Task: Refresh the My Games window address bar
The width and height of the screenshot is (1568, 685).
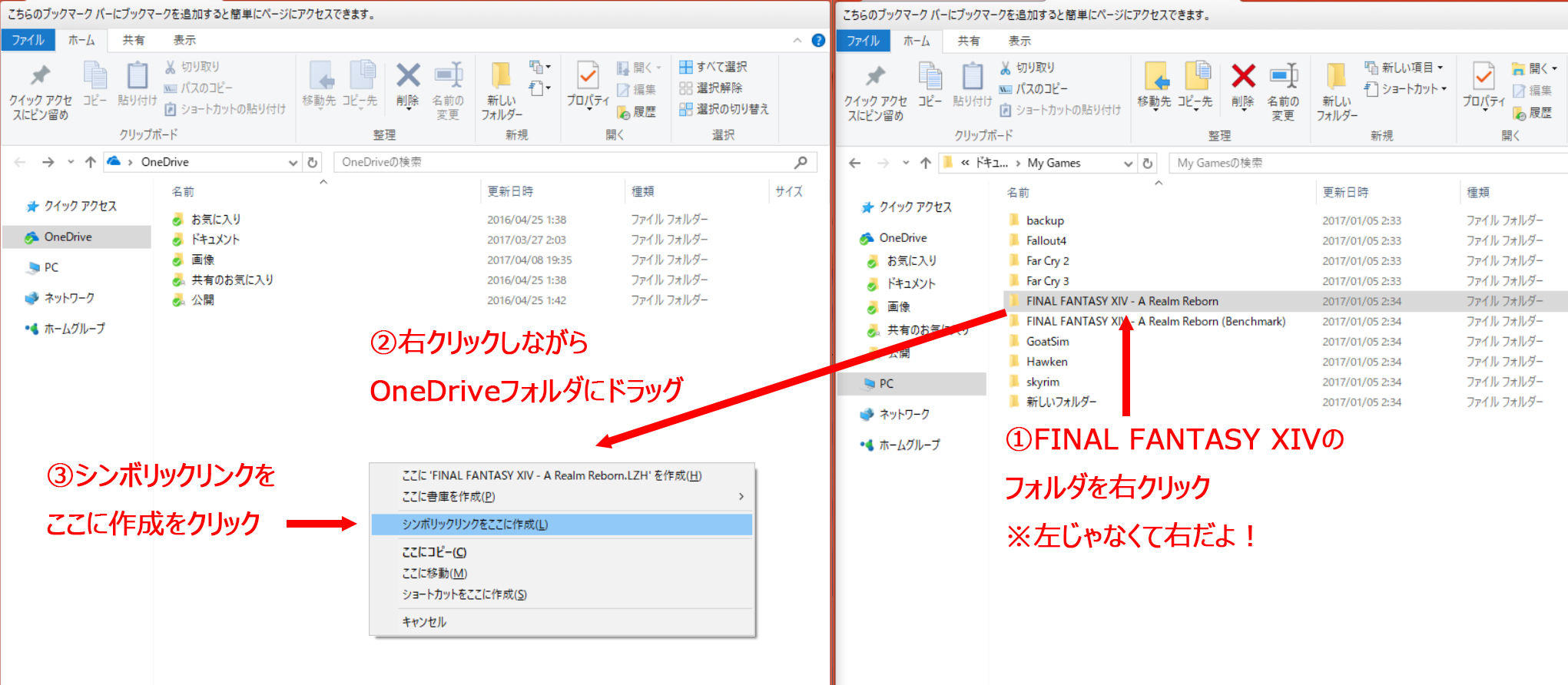Action: [x=1148, y=163]
